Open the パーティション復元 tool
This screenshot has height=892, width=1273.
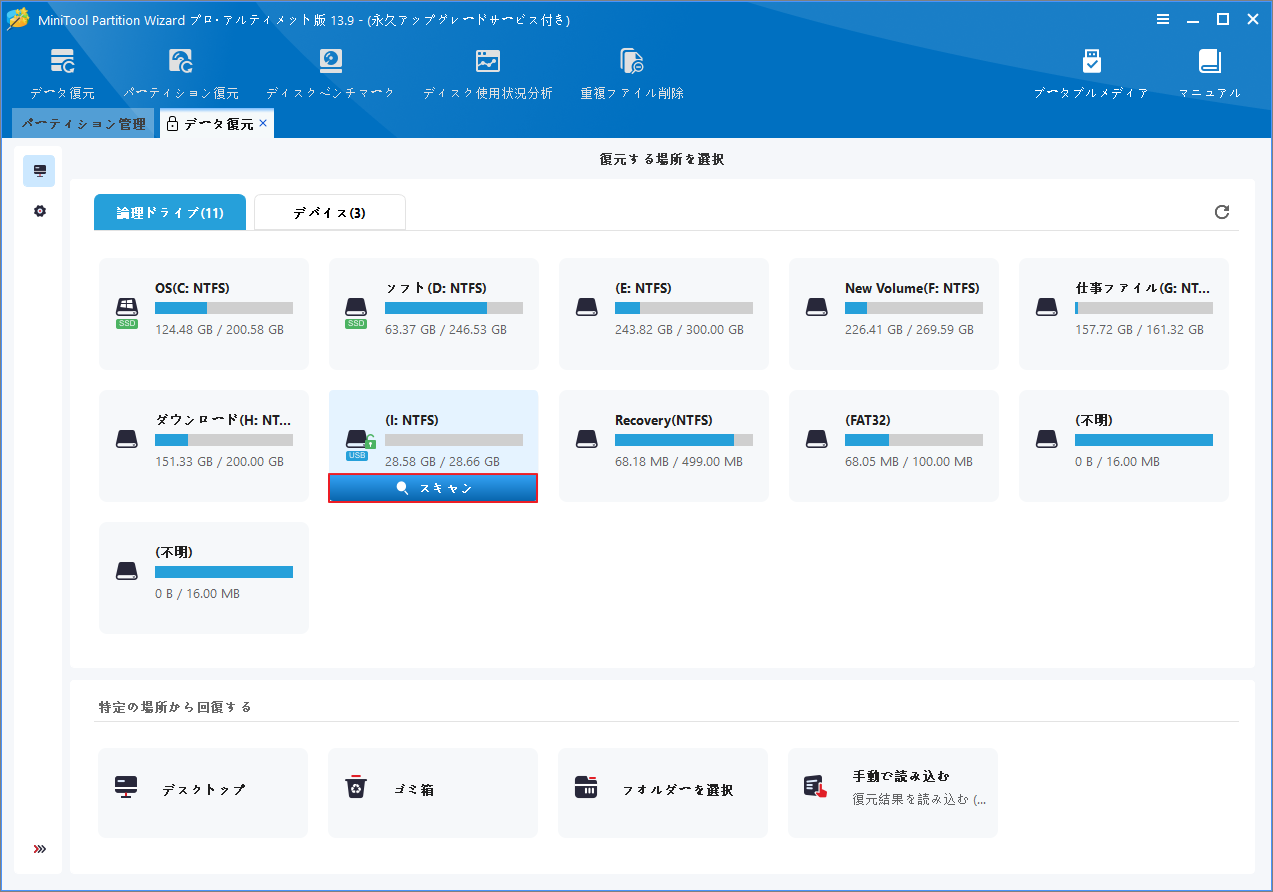click(x=181, y=73)
